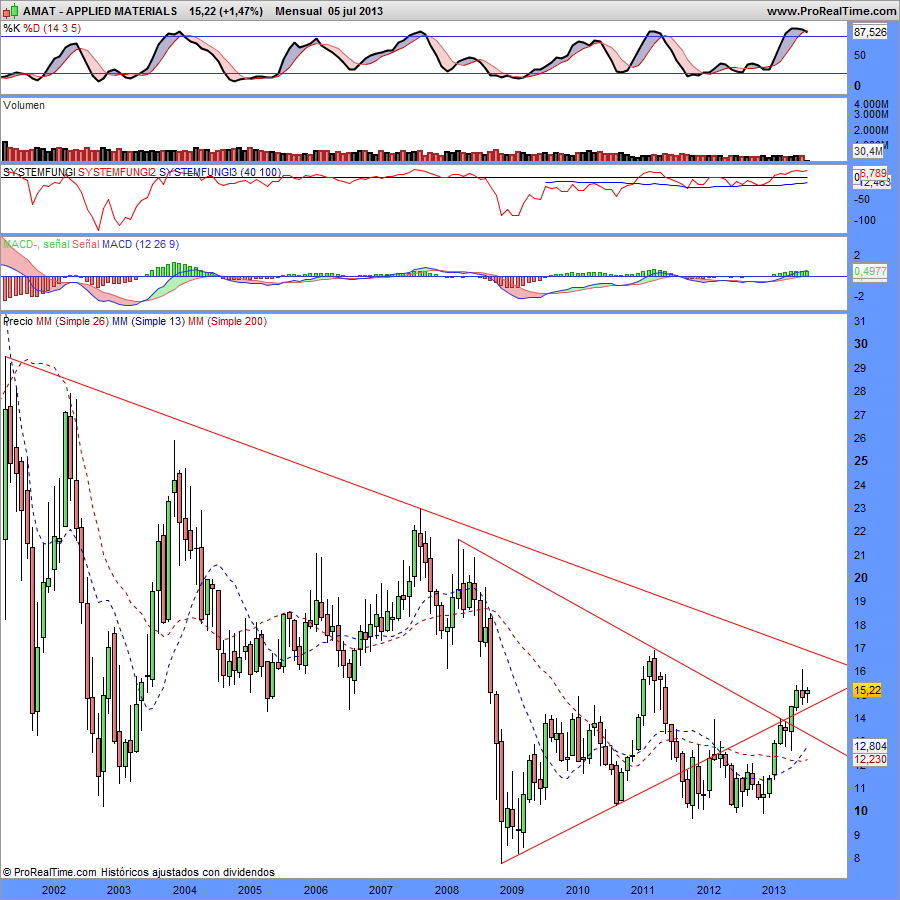Click the red 12,230 moving average tag

pos(870,759)
